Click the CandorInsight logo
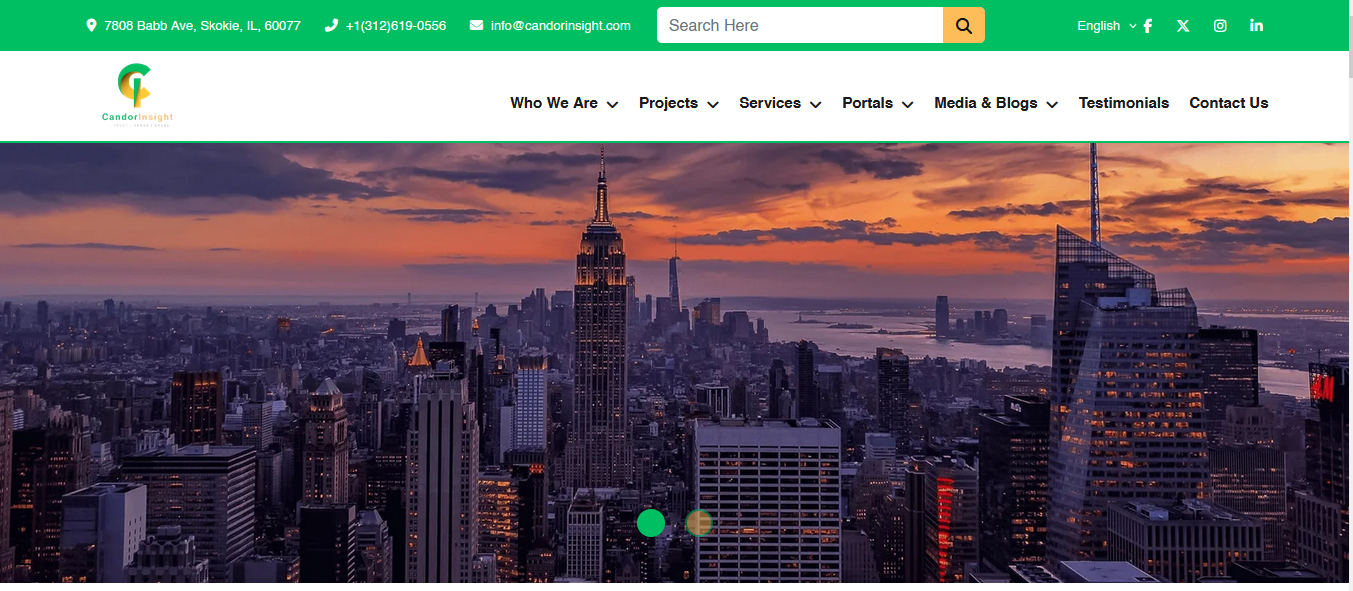The height and width of the screenshot is (591, 1353). [x=138, y=95]
